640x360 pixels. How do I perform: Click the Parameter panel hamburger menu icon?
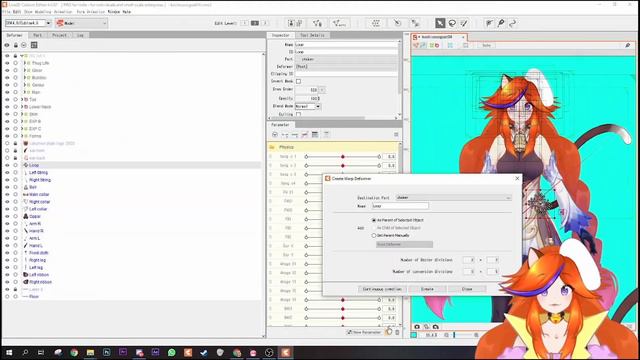click(x=396, y=135)
